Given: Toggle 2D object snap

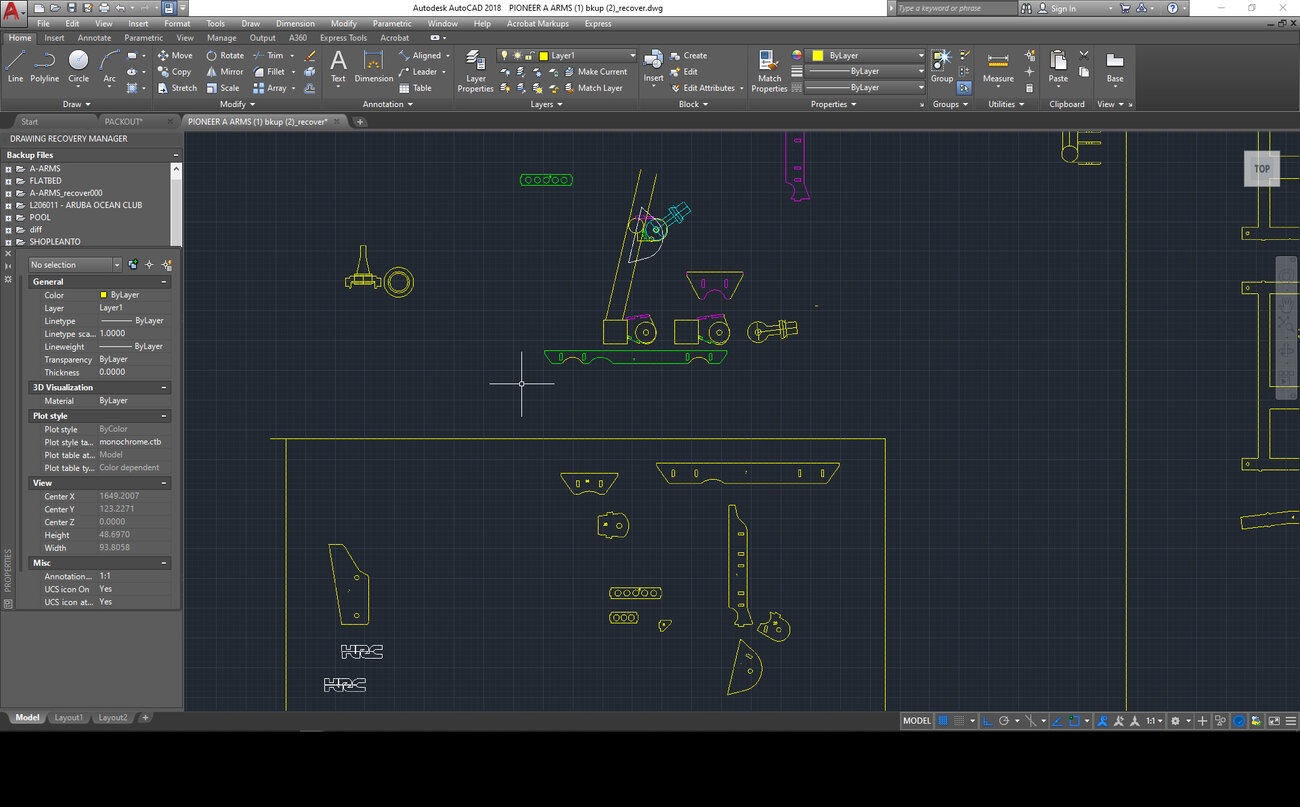Looking at the screenshot, I should 1075,720.
